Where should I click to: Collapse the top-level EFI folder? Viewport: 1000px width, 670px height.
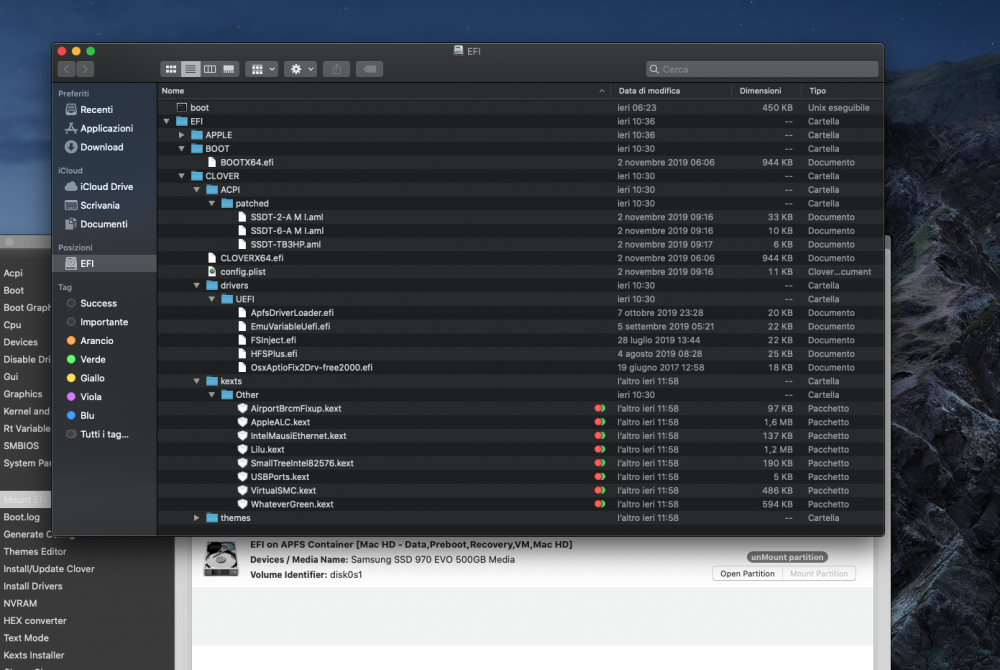coord(166,121)
